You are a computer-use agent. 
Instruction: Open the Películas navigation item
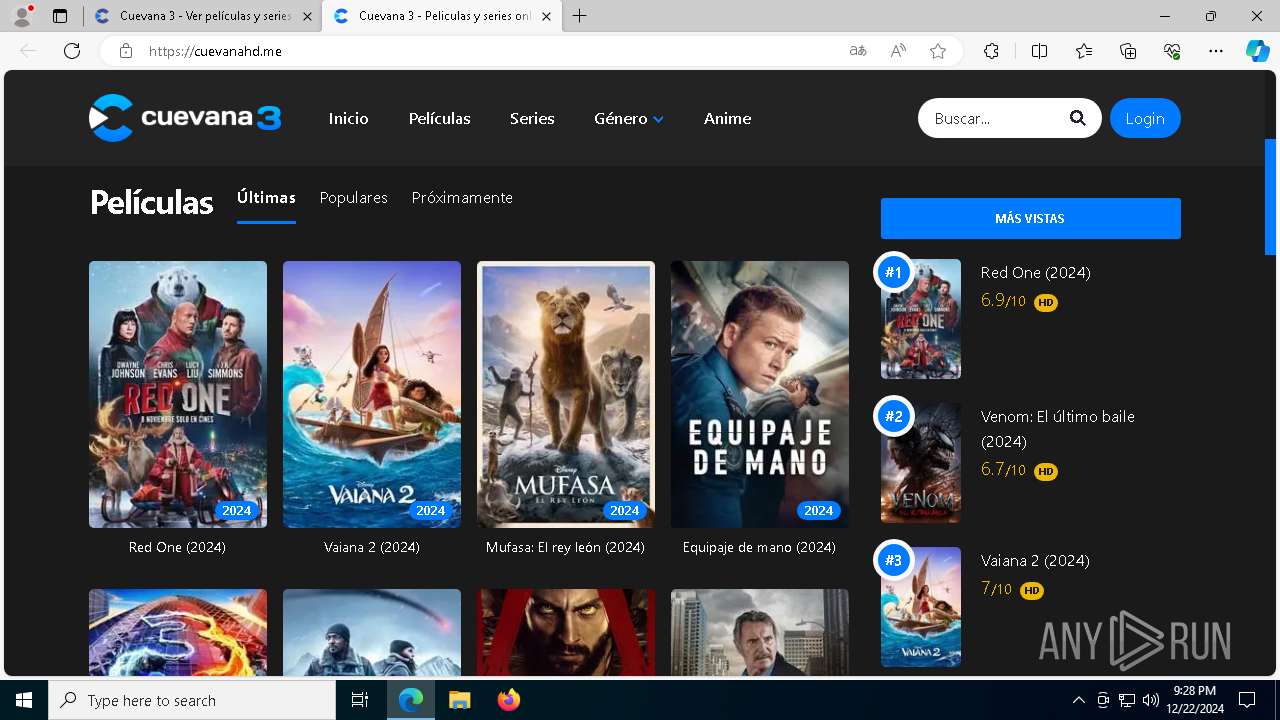(x=440, y=118)
